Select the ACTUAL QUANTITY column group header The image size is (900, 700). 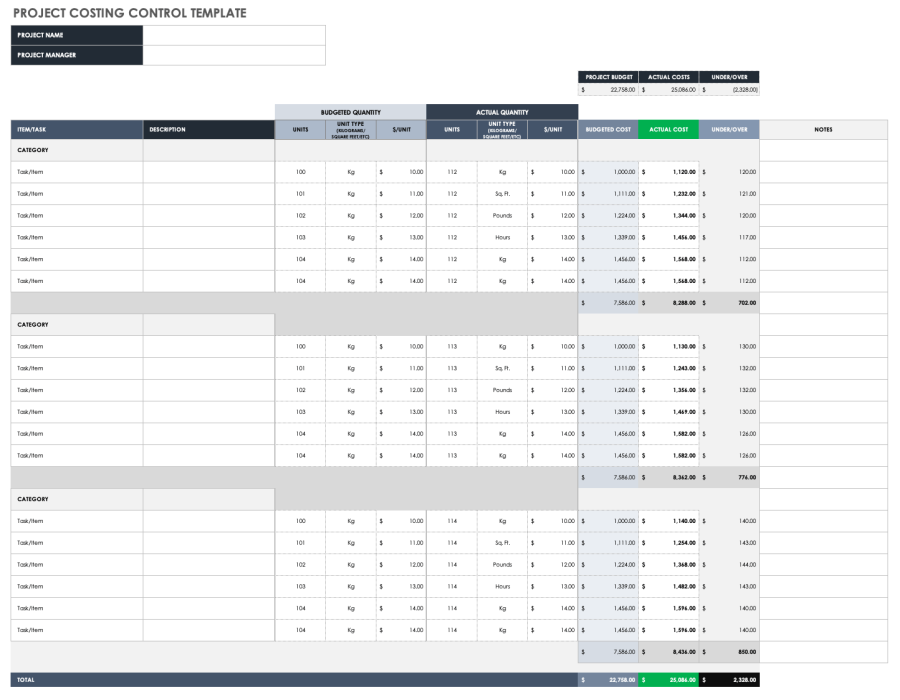tap(501, 111)
